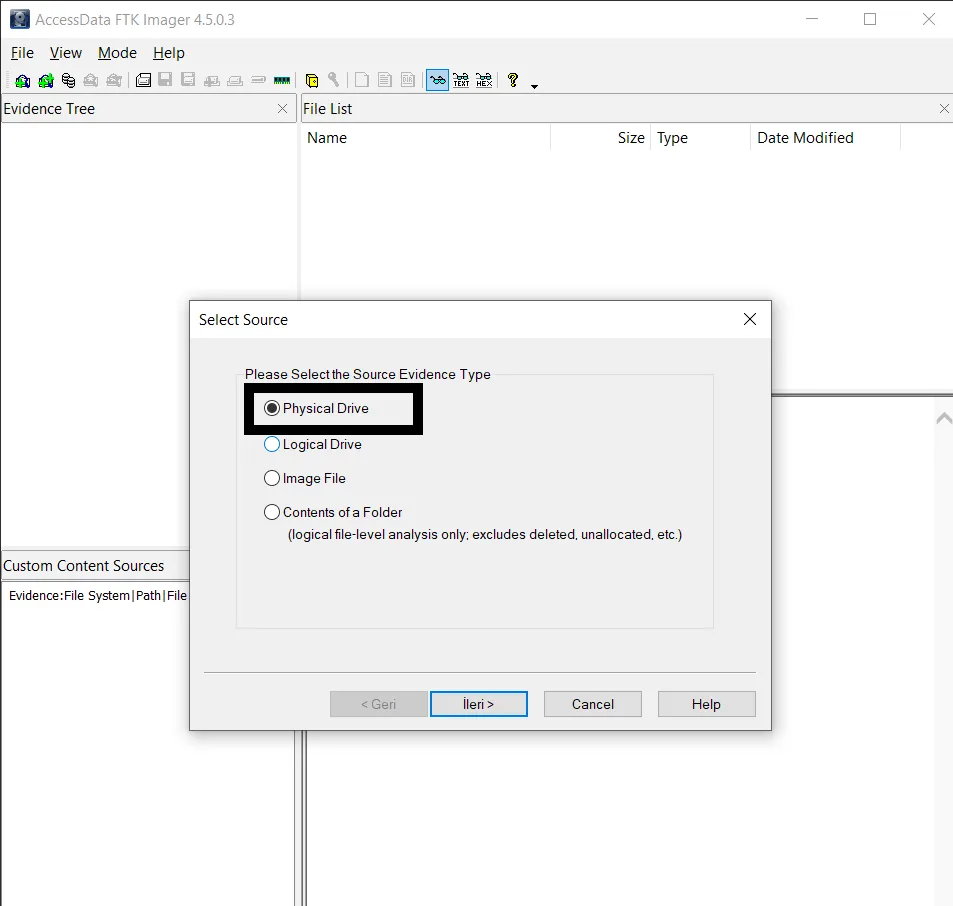Close the File List panel
This screenshot has height=906, width=953.
(x=944, y=109)
